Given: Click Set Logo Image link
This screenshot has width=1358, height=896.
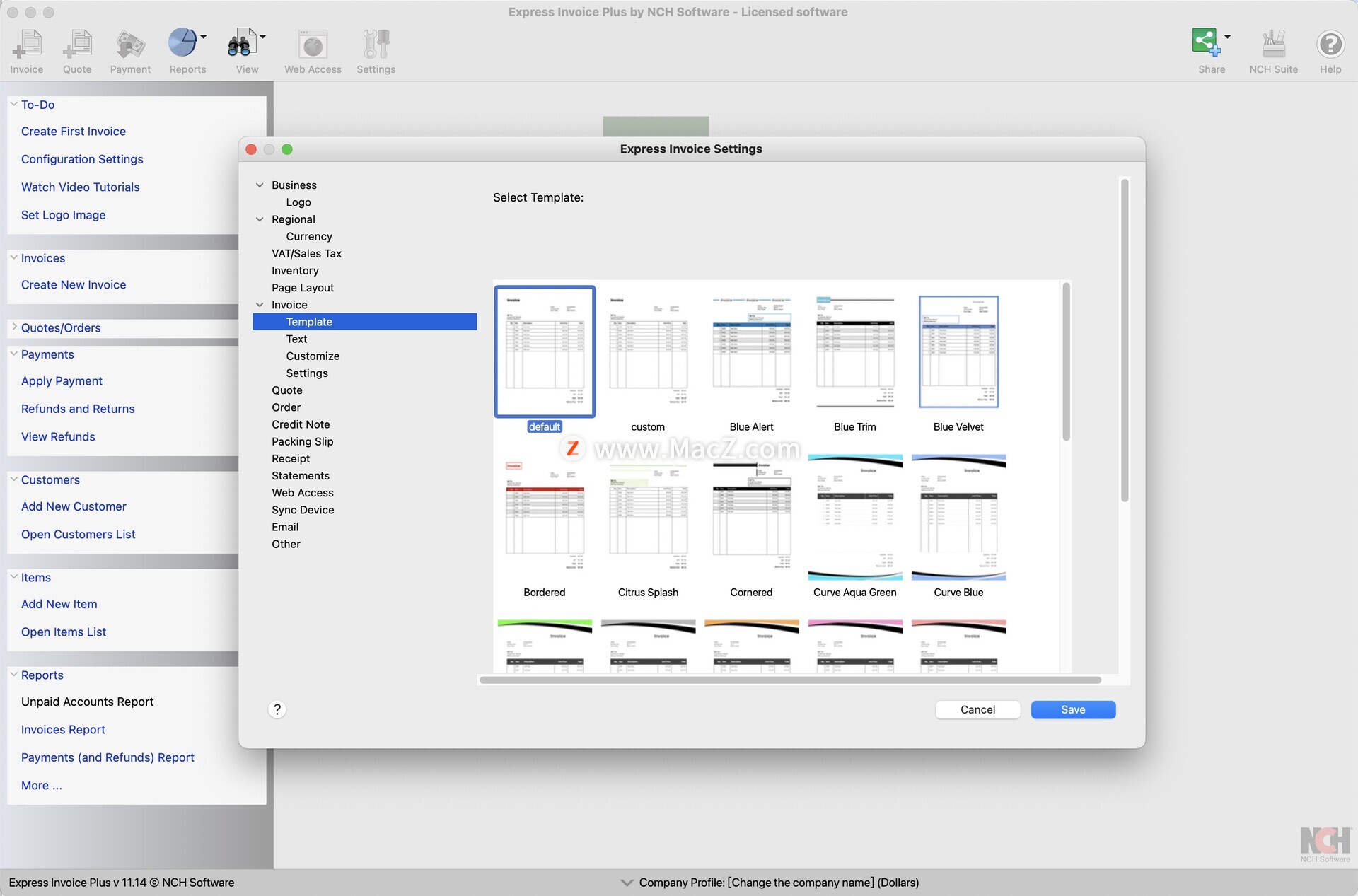Looking at the screenshot, I should 64,214.
